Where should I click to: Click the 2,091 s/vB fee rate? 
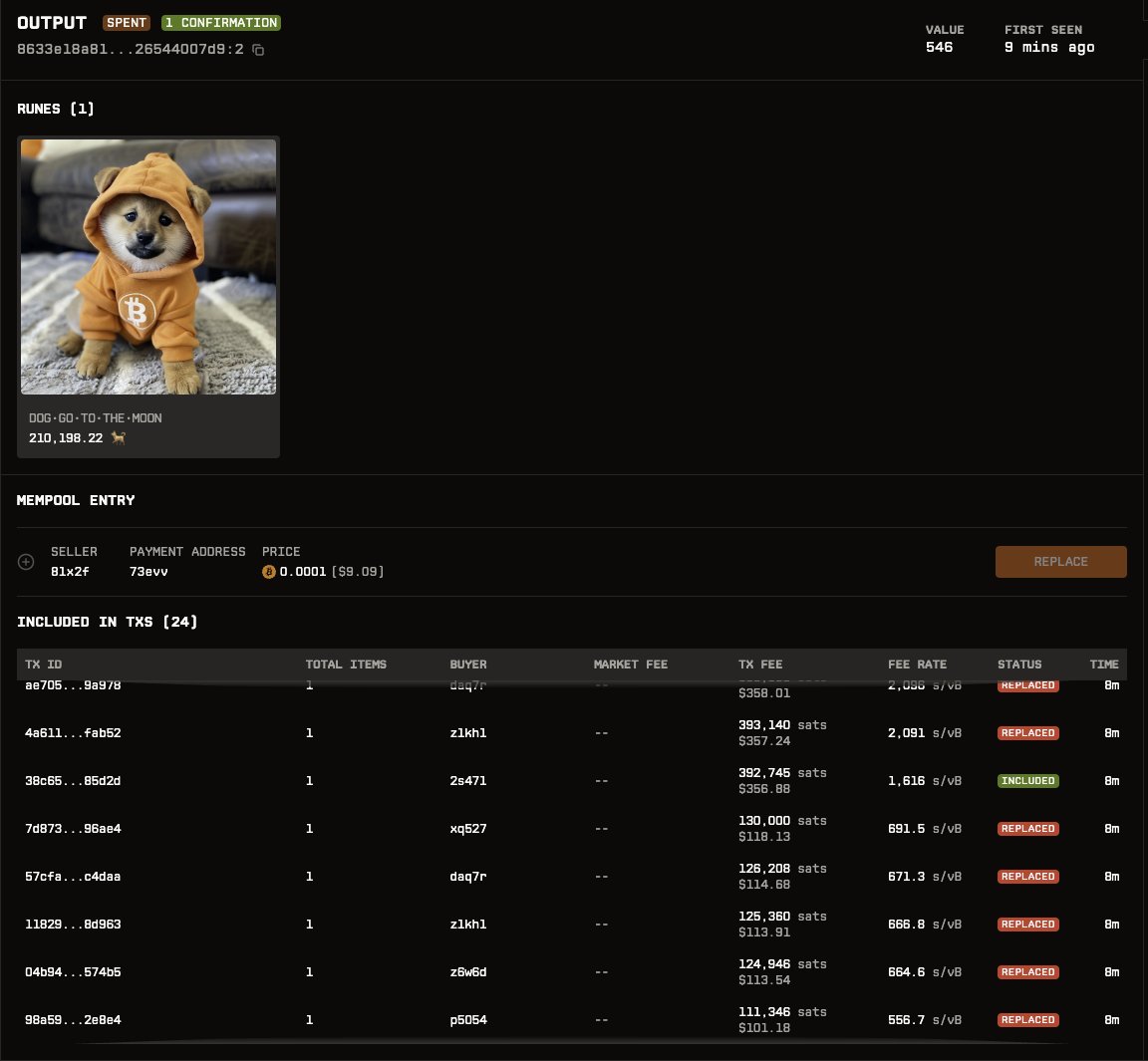click(x=925, y=733)
